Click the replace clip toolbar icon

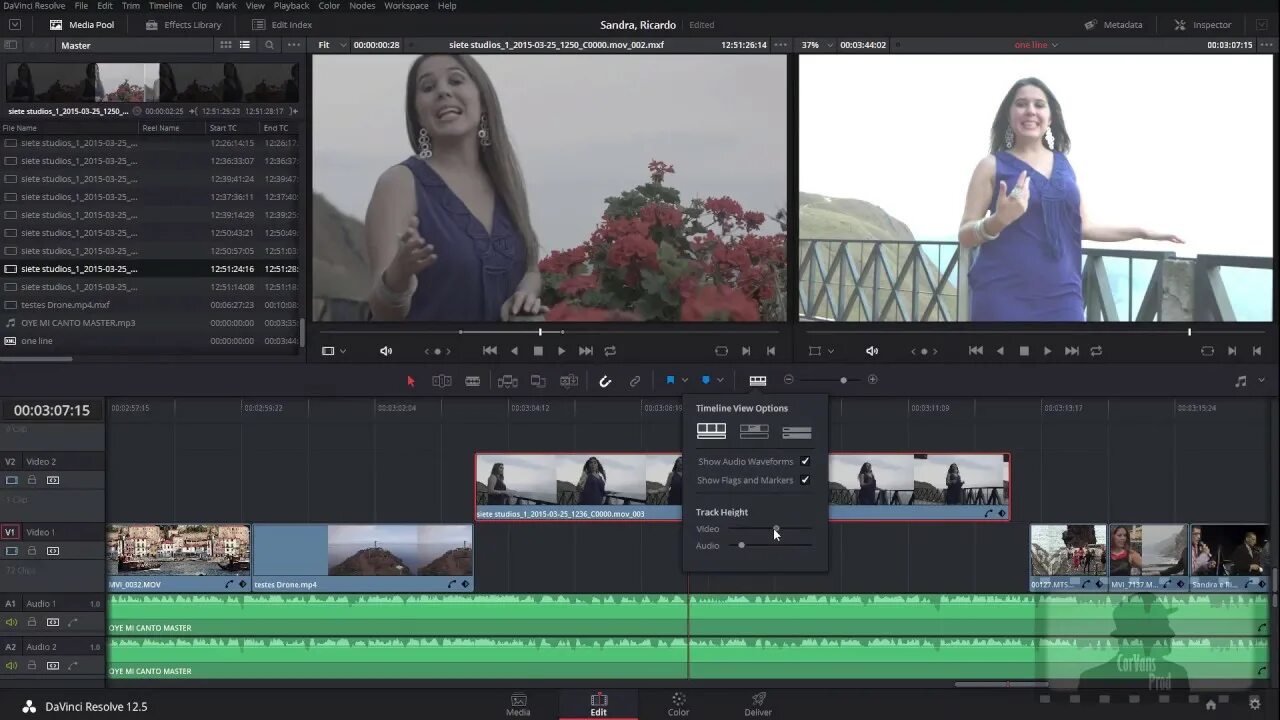569,381
